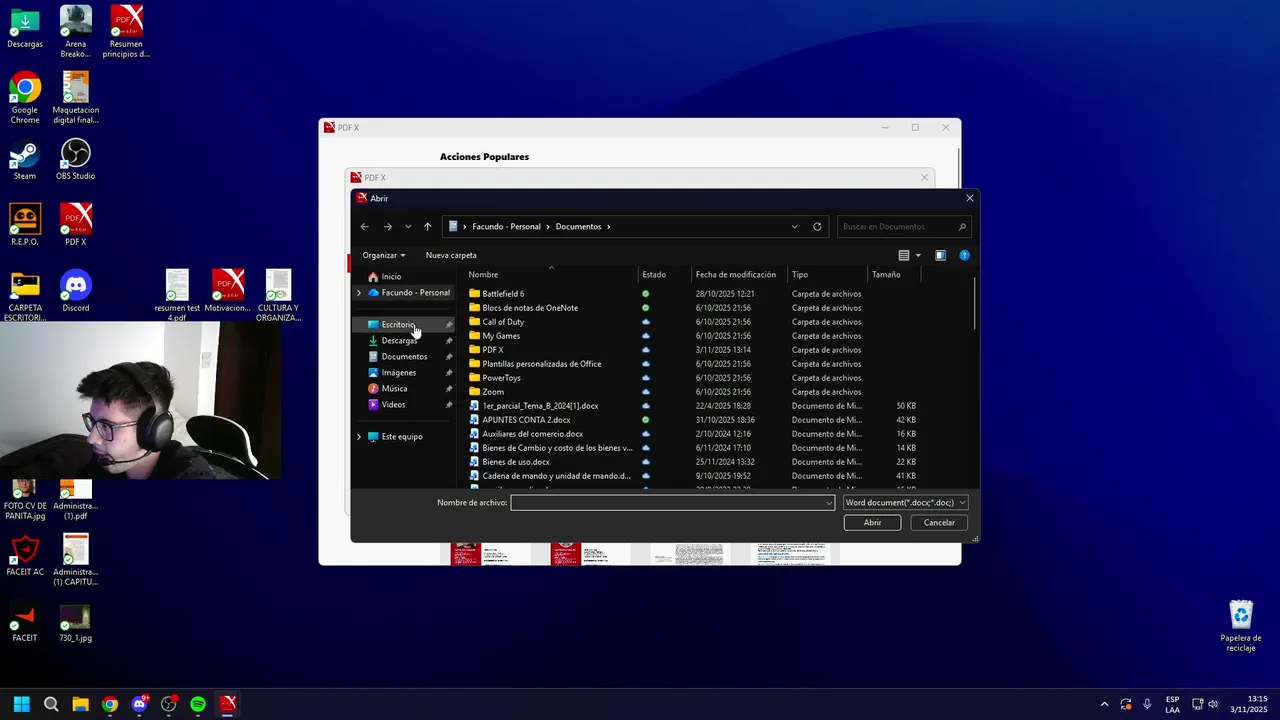Open Google Chrome desktop shortcut
Screen dimensions: 1280x720
tap(25, 98)
